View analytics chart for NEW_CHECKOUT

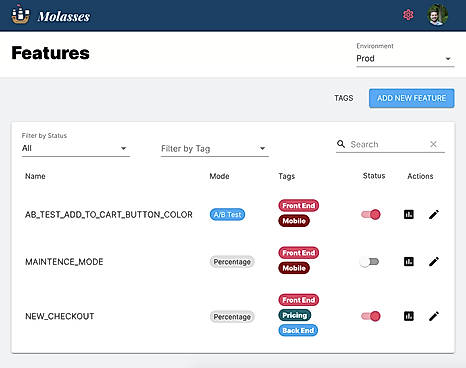point(409,316)
